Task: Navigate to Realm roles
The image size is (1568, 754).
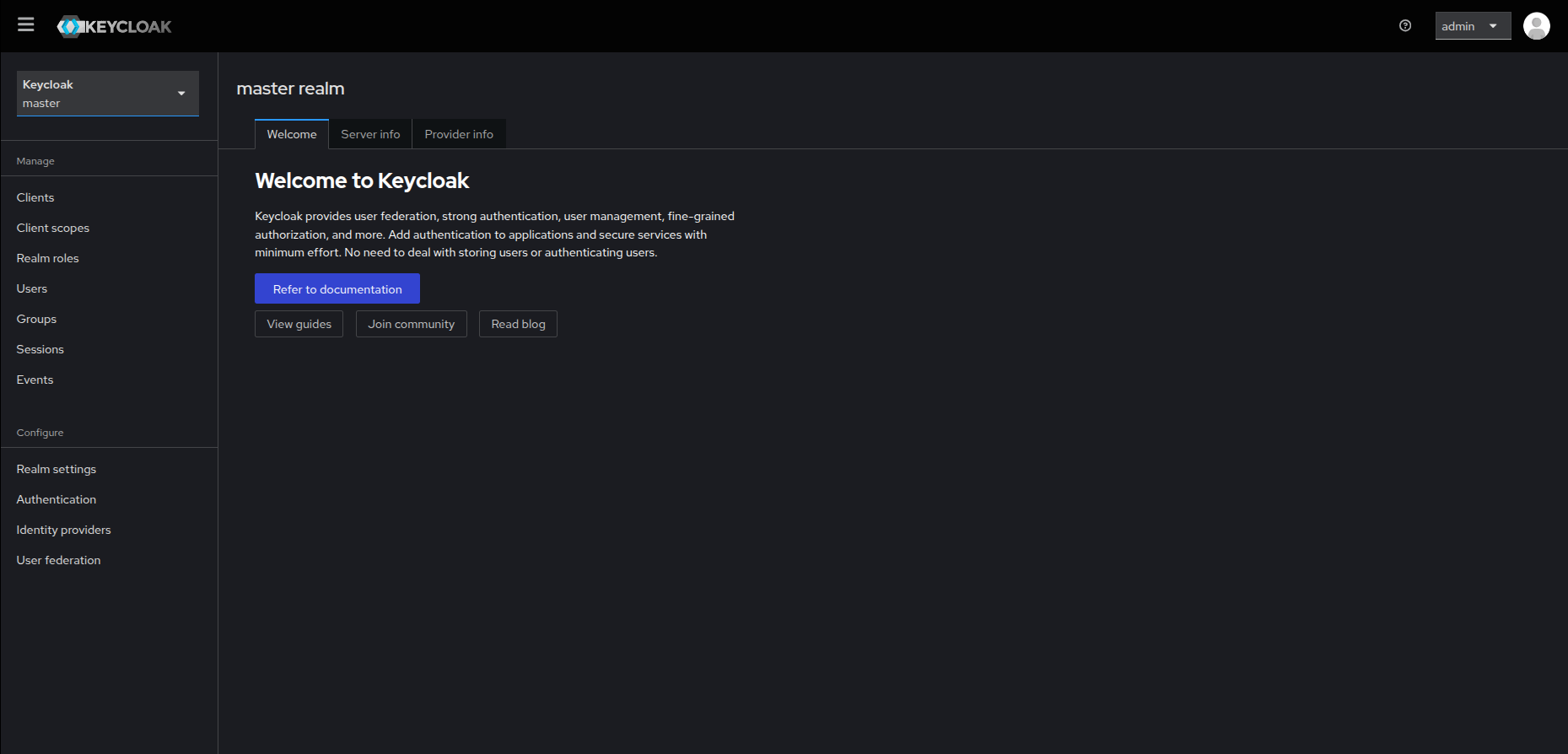Action: point(109,258)
